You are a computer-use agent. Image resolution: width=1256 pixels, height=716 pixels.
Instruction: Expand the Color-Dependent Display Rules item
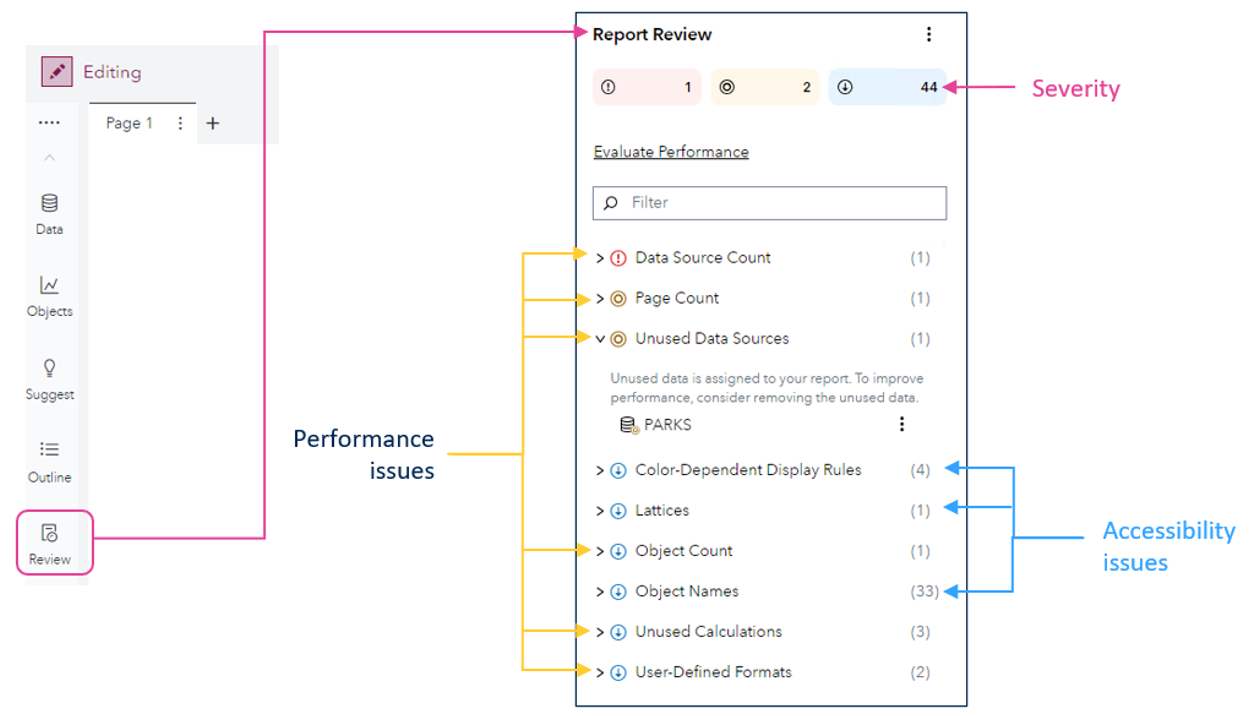pyautogui.click(x=600, y=470)
